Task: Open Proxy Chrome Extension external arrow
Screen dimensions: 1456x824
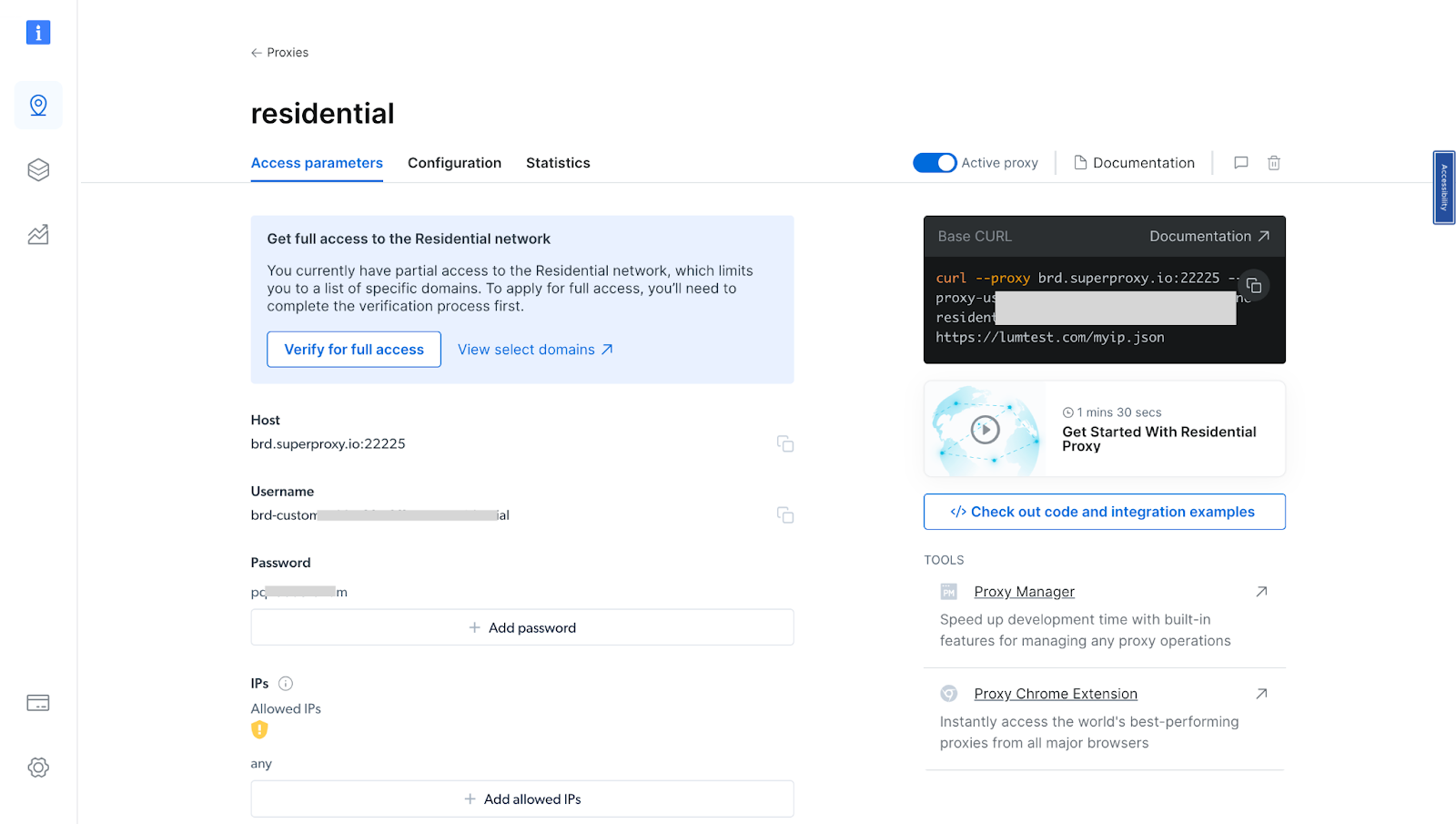Action: 1261,694
